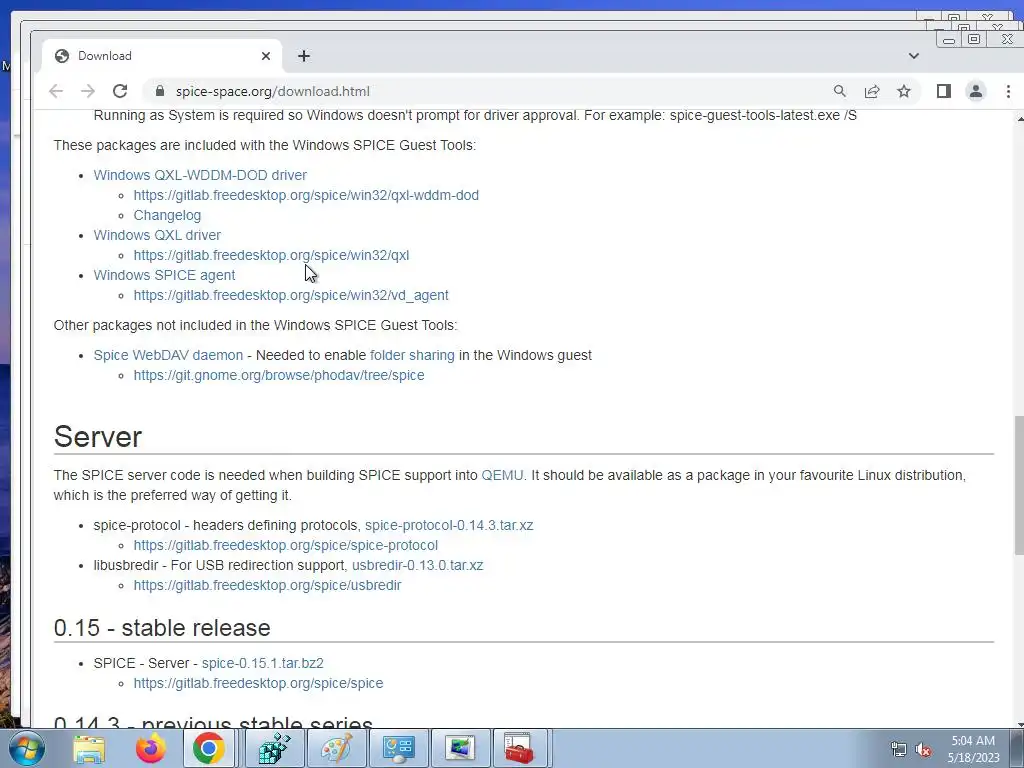This screenshot has height=768, width=1024.
Task: Click the scrollbar down arrow
Action: tap(1019, 724)
